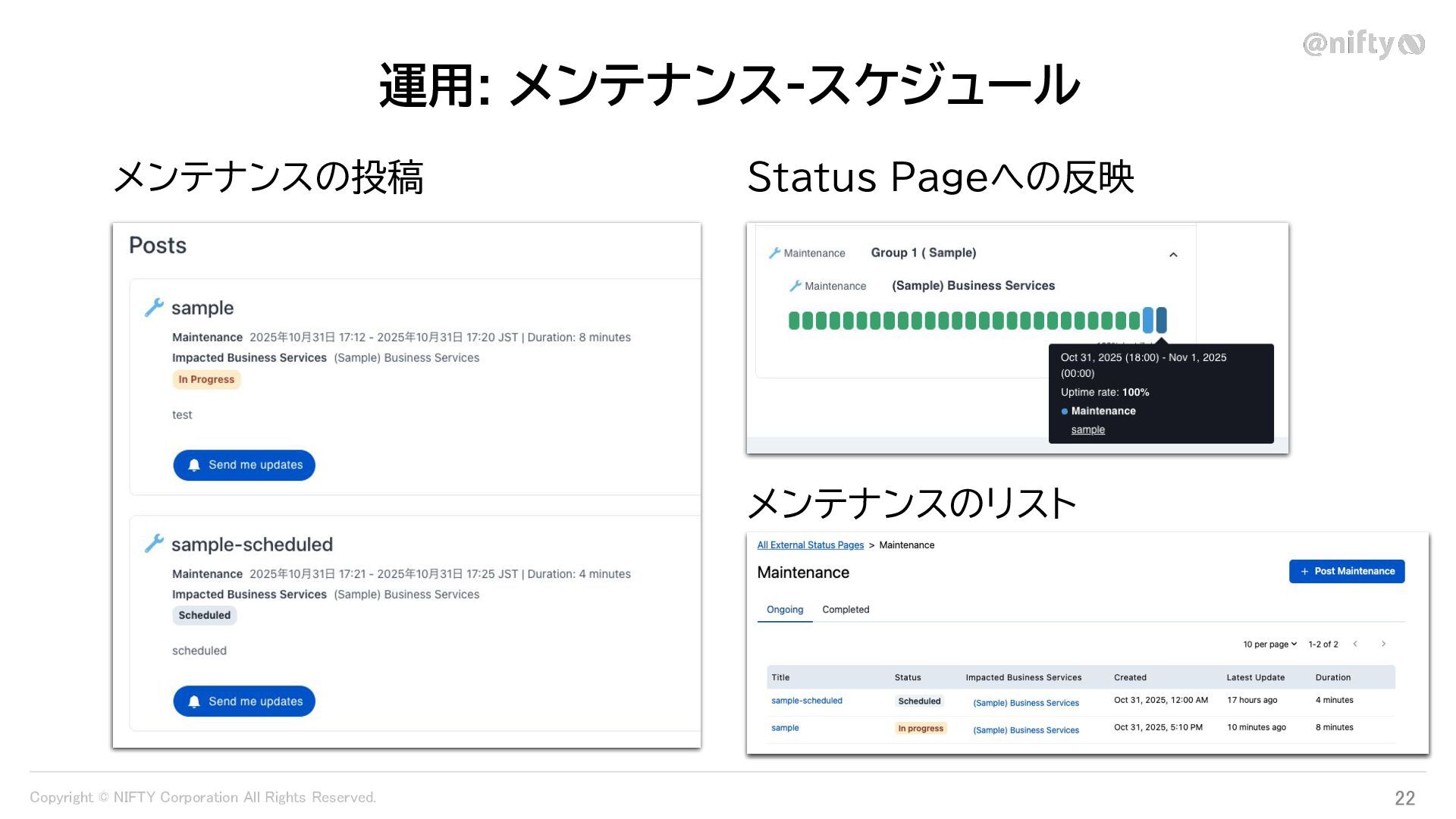Click the In progress status badge in table
The image size is (1456, 819).
point(921,728)
